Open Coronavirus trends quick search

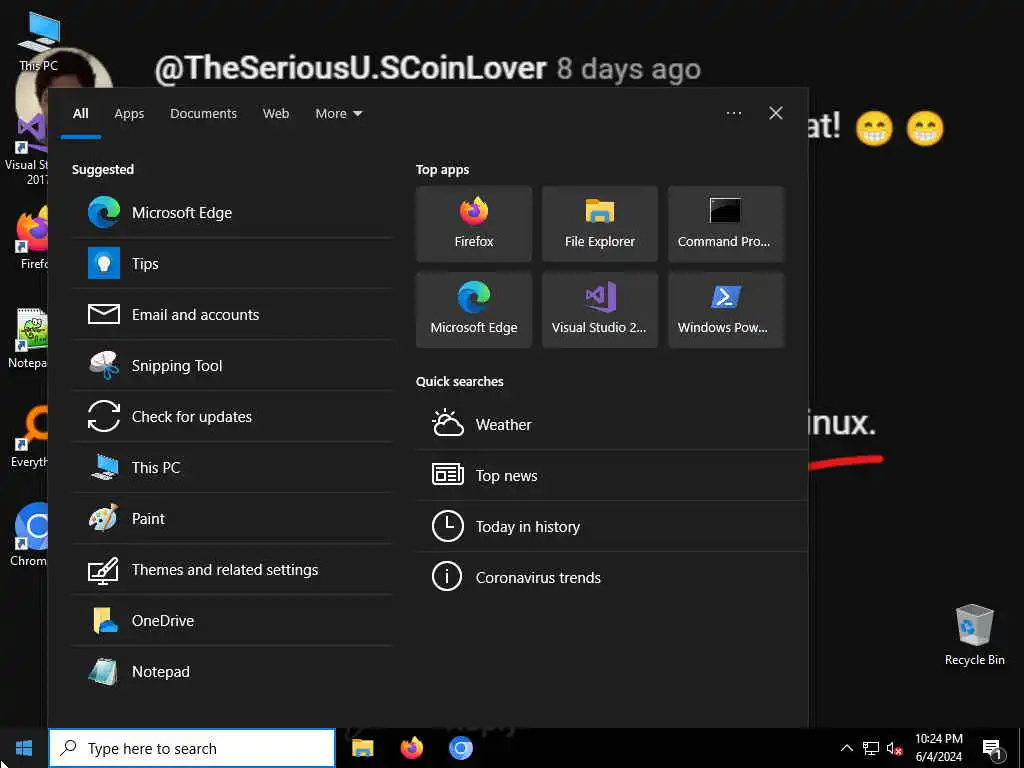point(612,577)
